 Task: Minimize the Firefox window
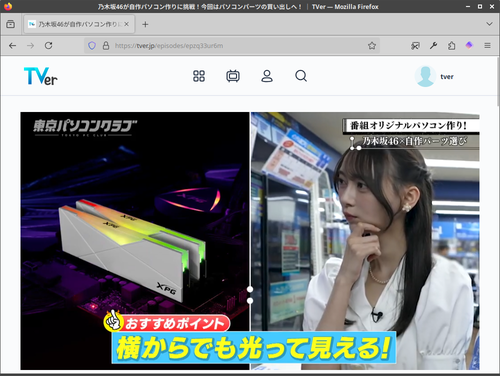(x=468, y=6)
